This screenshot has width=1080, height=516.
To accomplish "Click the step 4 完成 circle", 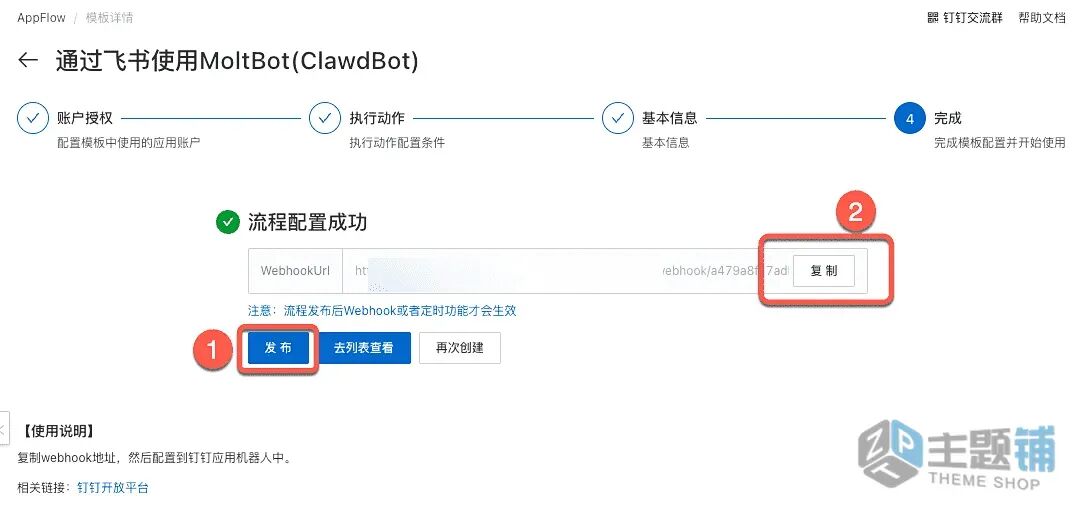I will pos(910,118).
